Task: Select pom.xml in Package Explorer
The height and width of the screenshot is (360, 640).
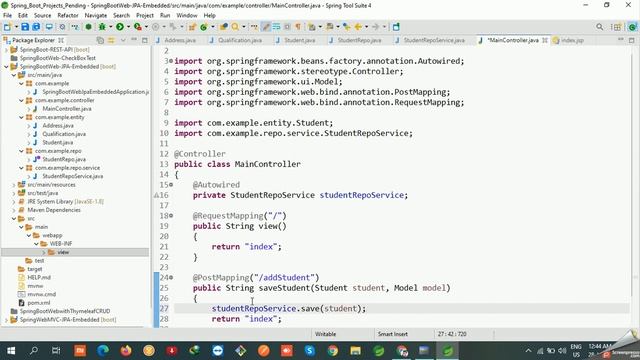Action: click(39, 303)
